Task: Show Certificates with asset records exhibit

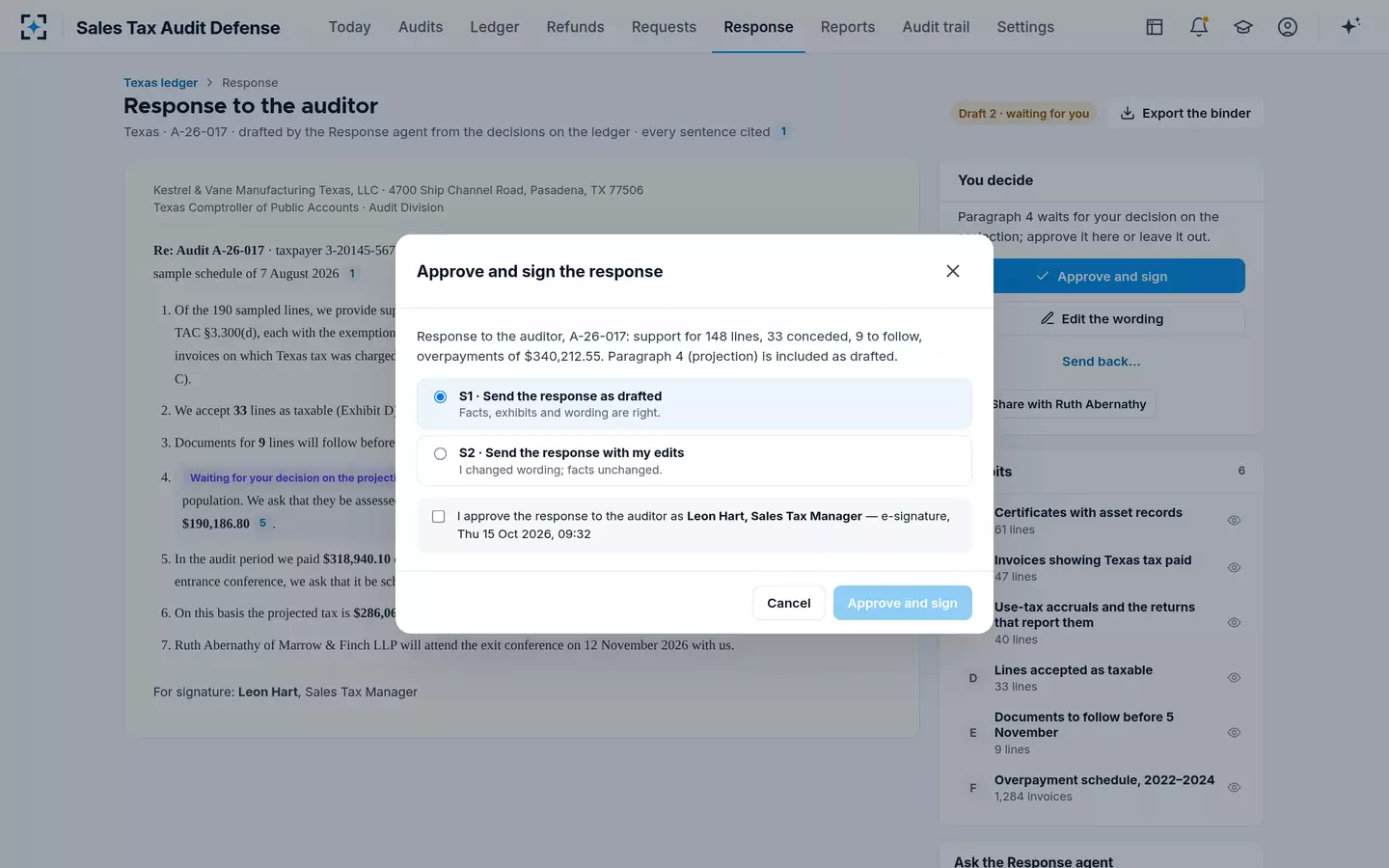Action: 1234,520
